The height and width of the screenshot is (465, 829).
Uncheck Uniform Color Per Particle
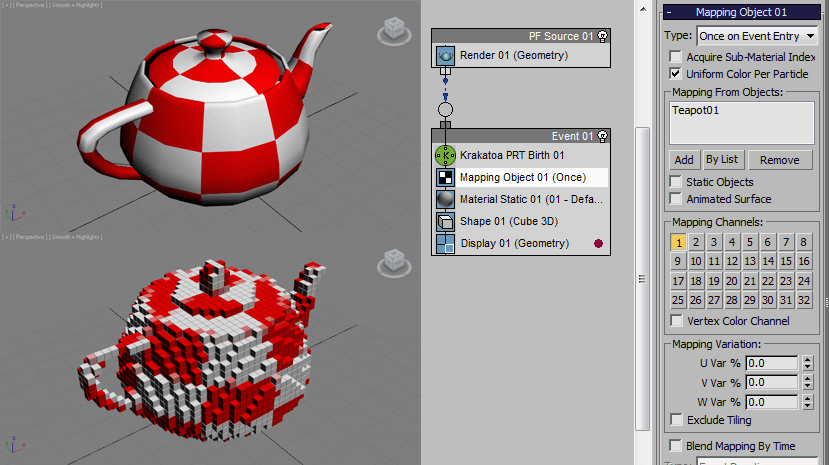tap(676, 74)
